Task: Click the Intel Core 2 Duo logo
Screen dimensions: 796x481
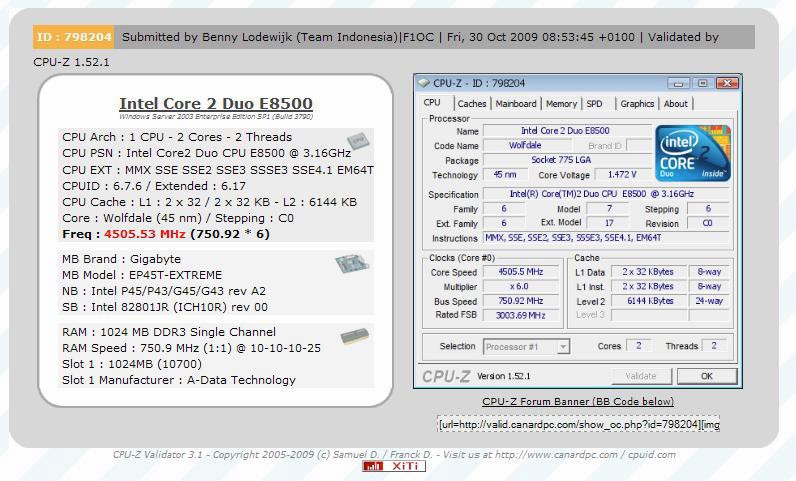Action: (693, 153)
